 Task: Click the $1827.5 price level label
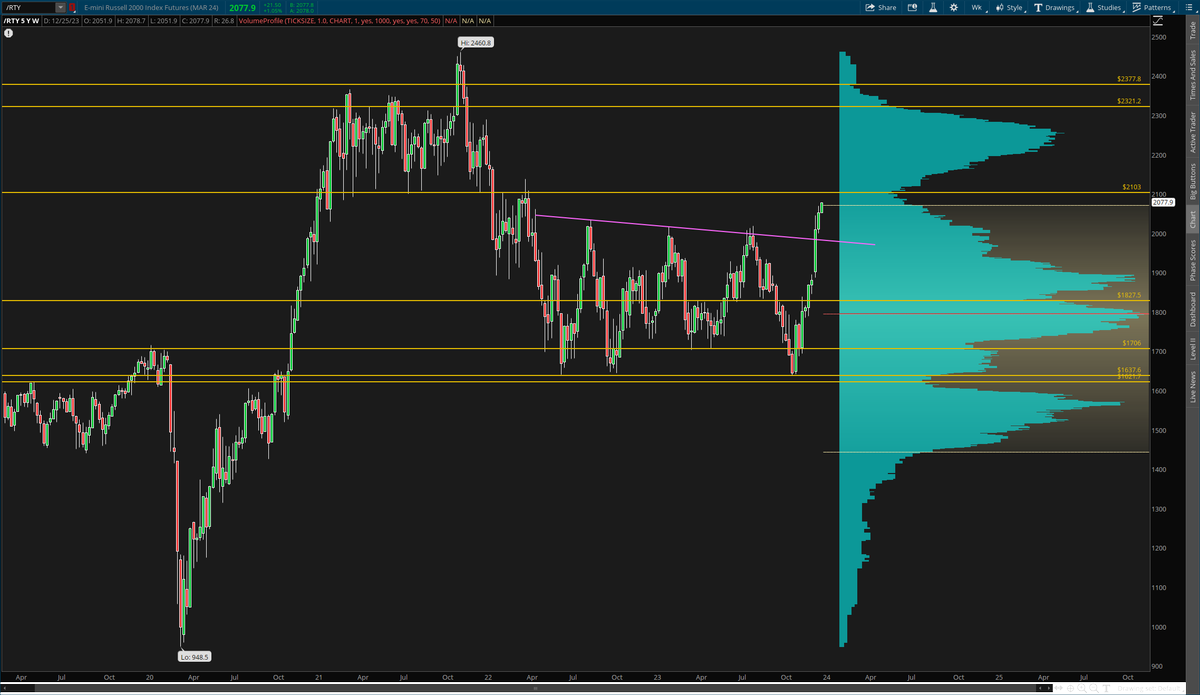point(1129,295)
